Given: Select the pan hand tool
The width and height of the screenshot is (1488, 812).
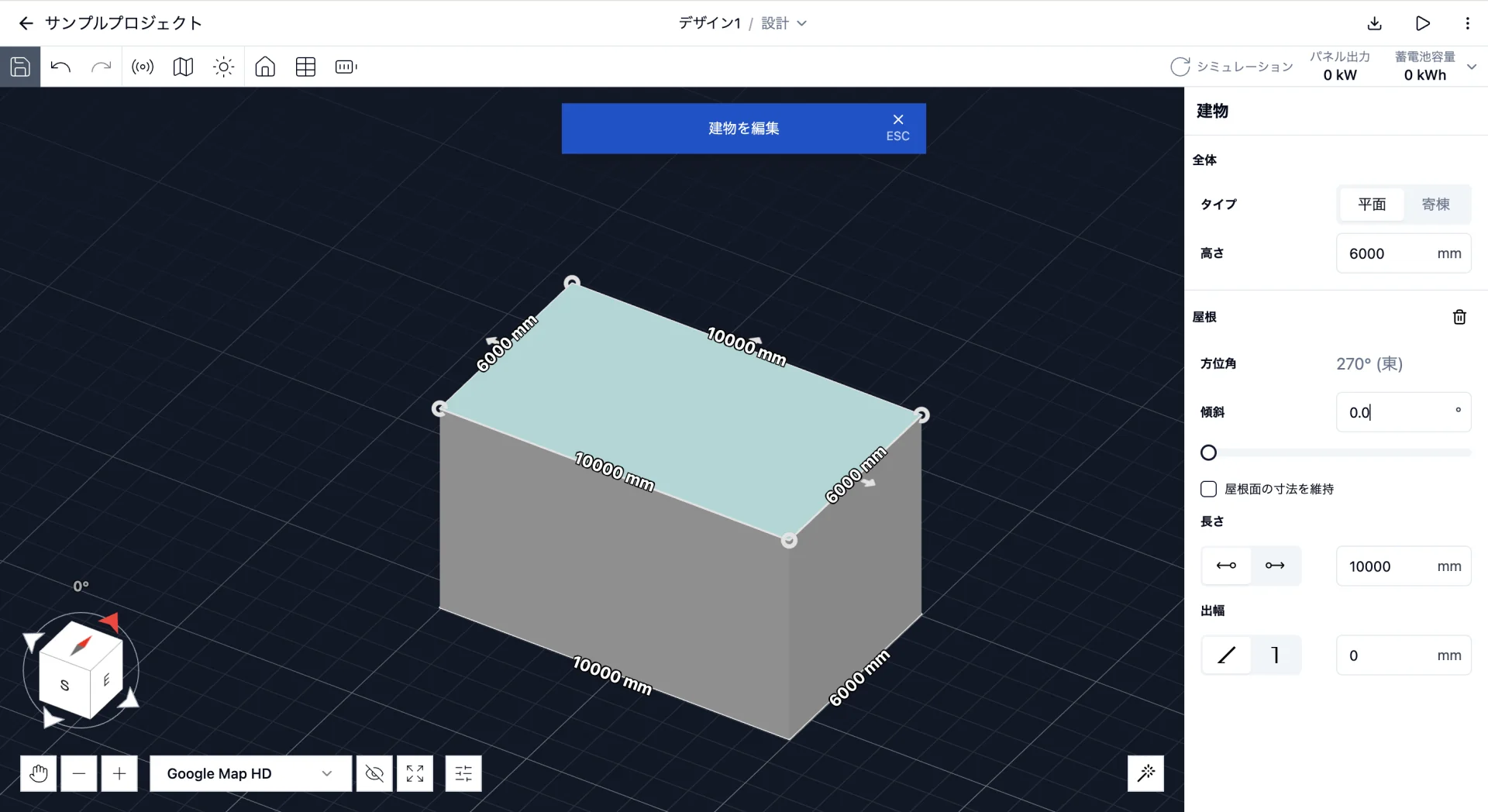Looking at the screenshot, I should tap(38, 773).
